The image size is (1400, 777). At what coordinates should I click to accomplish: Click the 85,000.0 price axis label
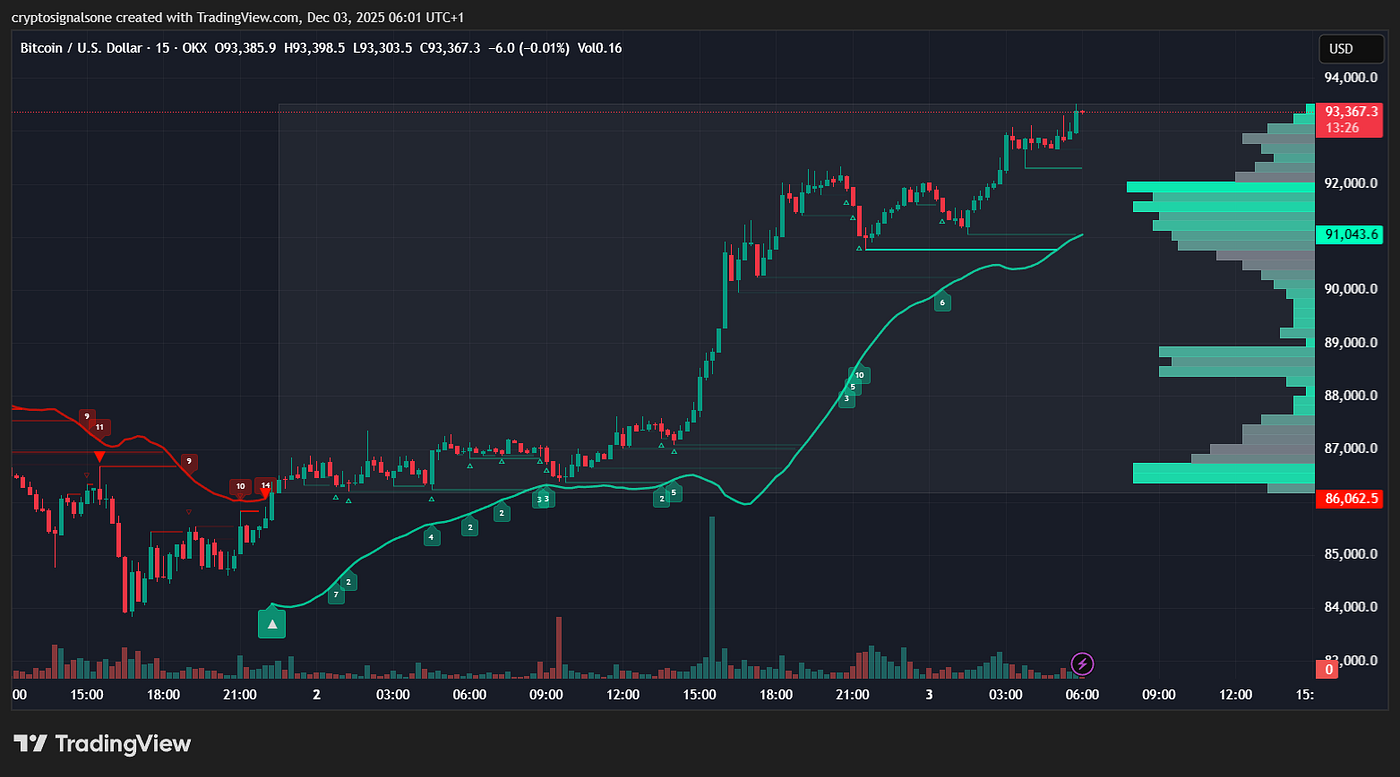tap(1351, 554)
